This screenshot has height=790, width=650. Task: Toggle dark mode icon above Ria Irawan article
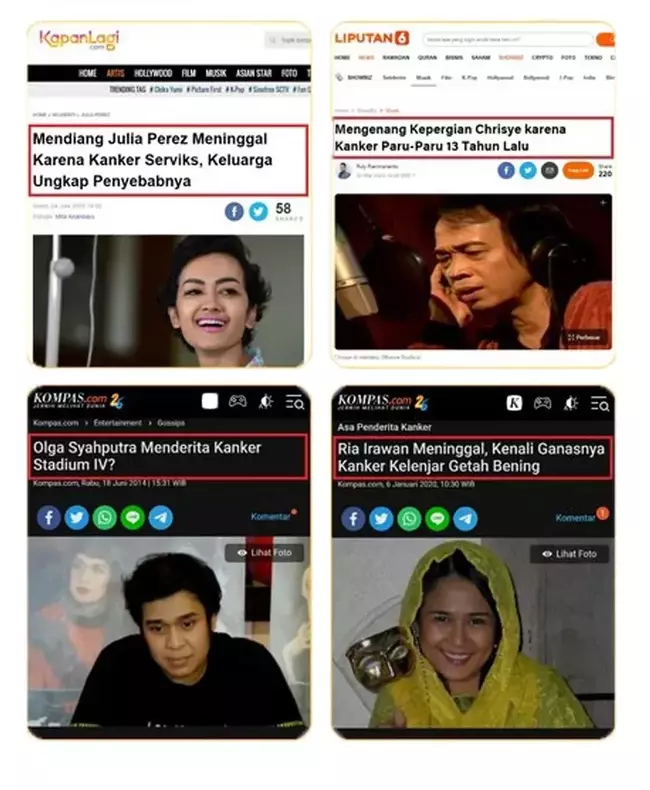[x=570, y=403]
